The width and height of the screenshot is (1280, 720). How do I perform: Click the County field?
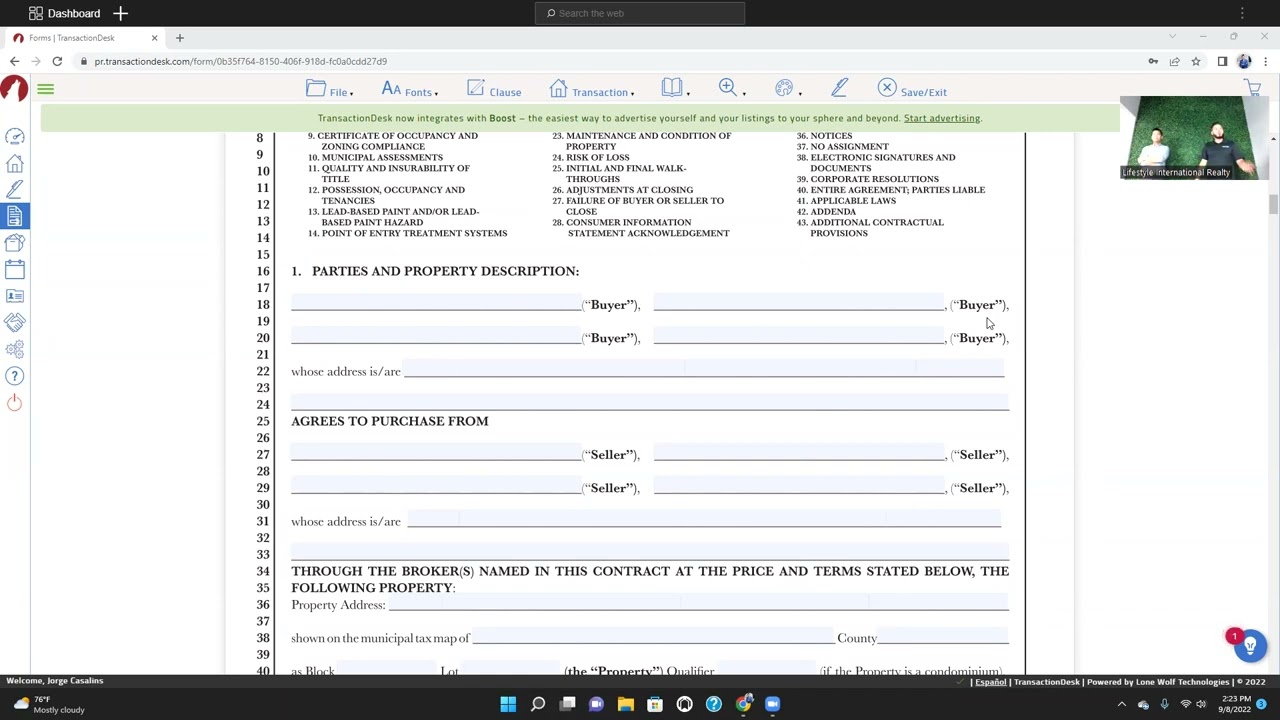[943, 637]
